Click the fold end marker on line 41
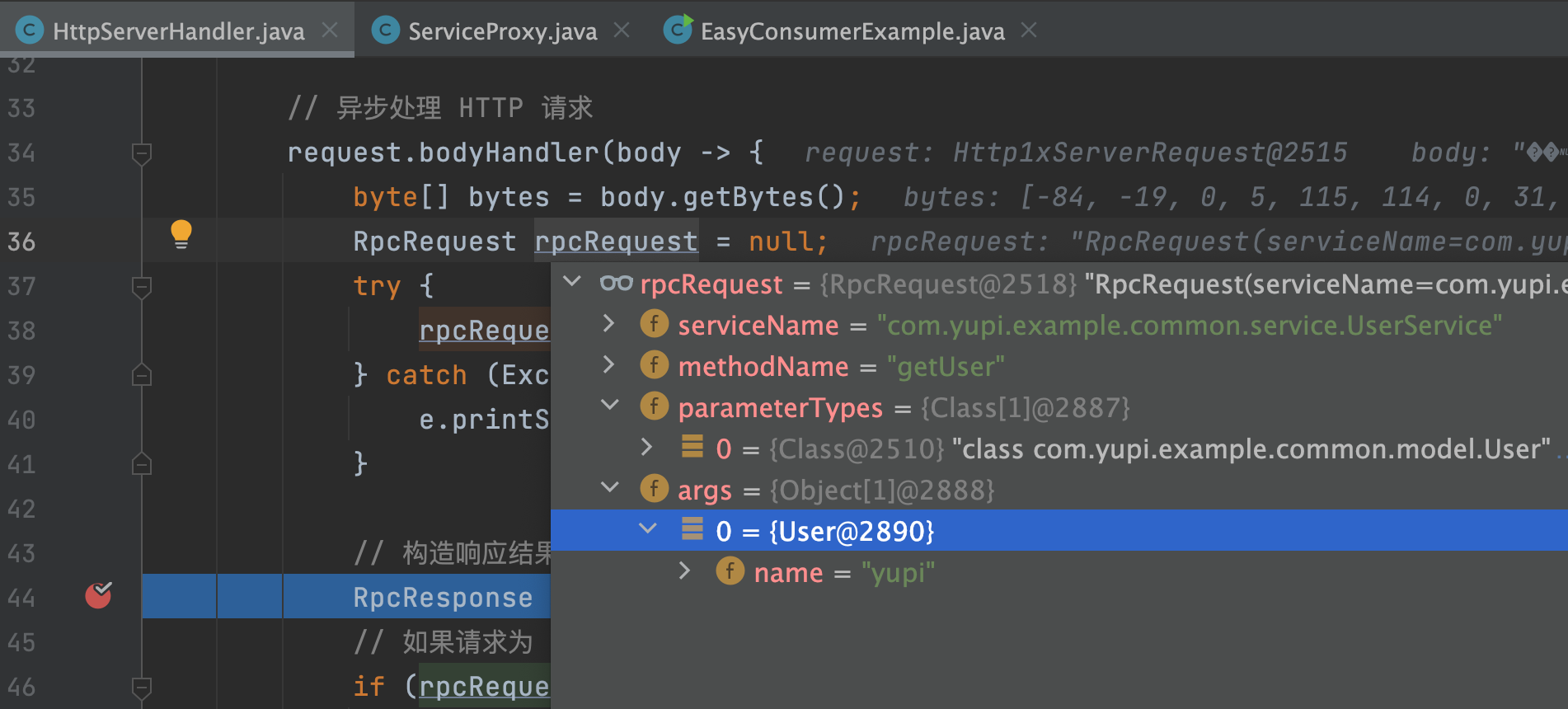Viewport: 1568px width, 709px height. [x=142, y=464]
